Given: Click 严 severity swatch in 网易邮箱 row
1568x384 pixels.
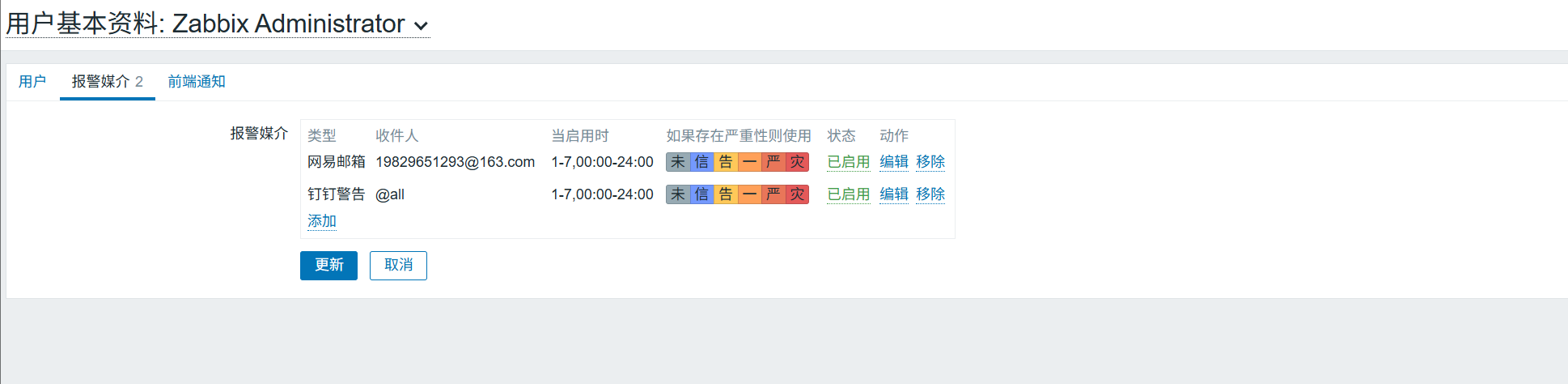Looking at the screenshot, I should [x=773, y=162].
